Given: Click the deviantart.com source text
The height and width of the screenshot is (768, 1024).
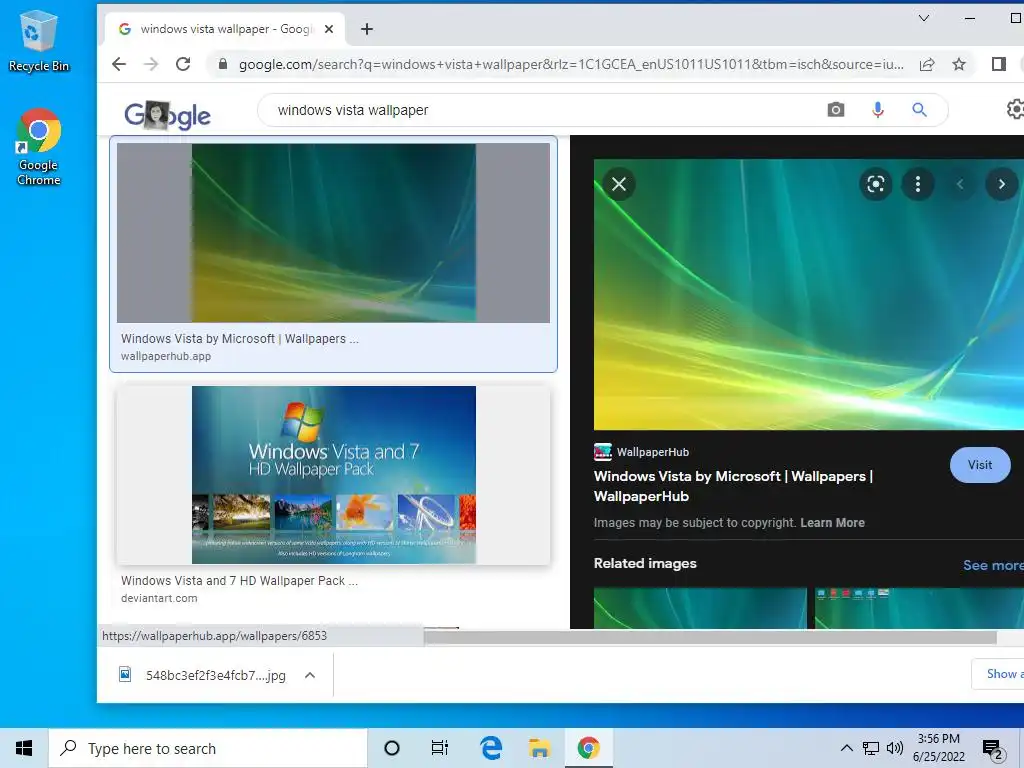Looking at the screenshot, I should [159, 598].
